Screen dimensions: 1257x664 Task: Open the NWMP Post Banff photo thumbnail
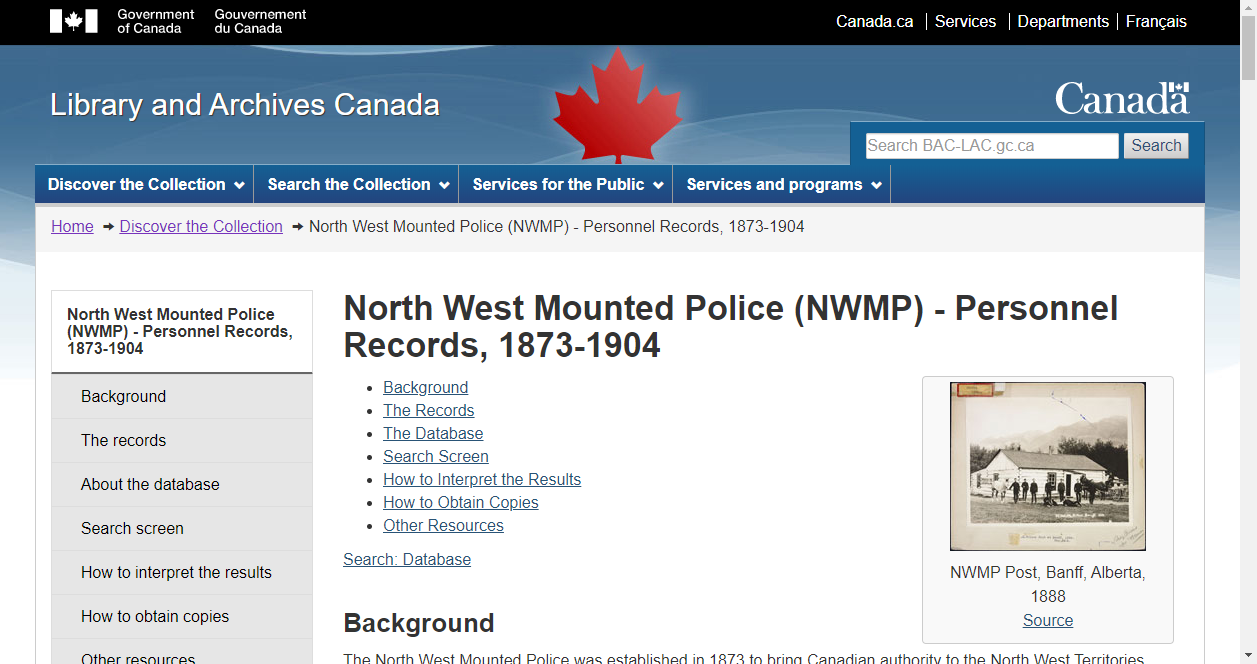[x=1047, y=466]
